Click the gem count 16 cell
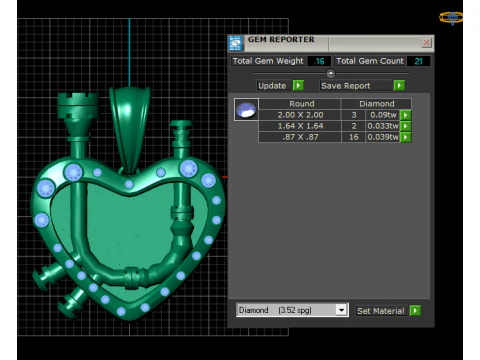Image resolution: width=480 pixels, height=360 pixels. [354, 137]
